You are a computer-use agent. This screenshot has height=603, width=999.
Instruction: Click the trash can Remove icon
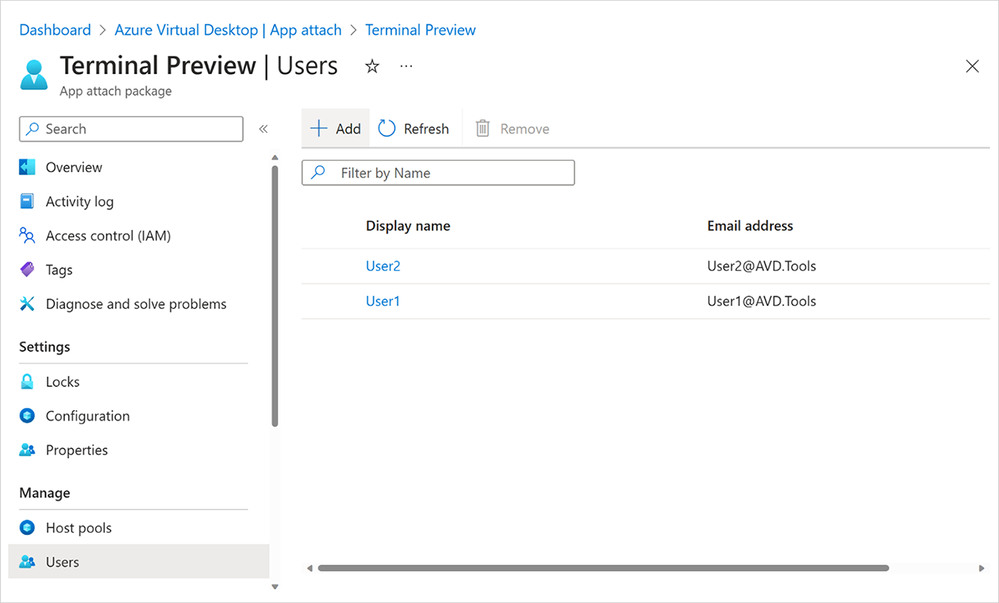pyautogui.click(x=483, y=129)
